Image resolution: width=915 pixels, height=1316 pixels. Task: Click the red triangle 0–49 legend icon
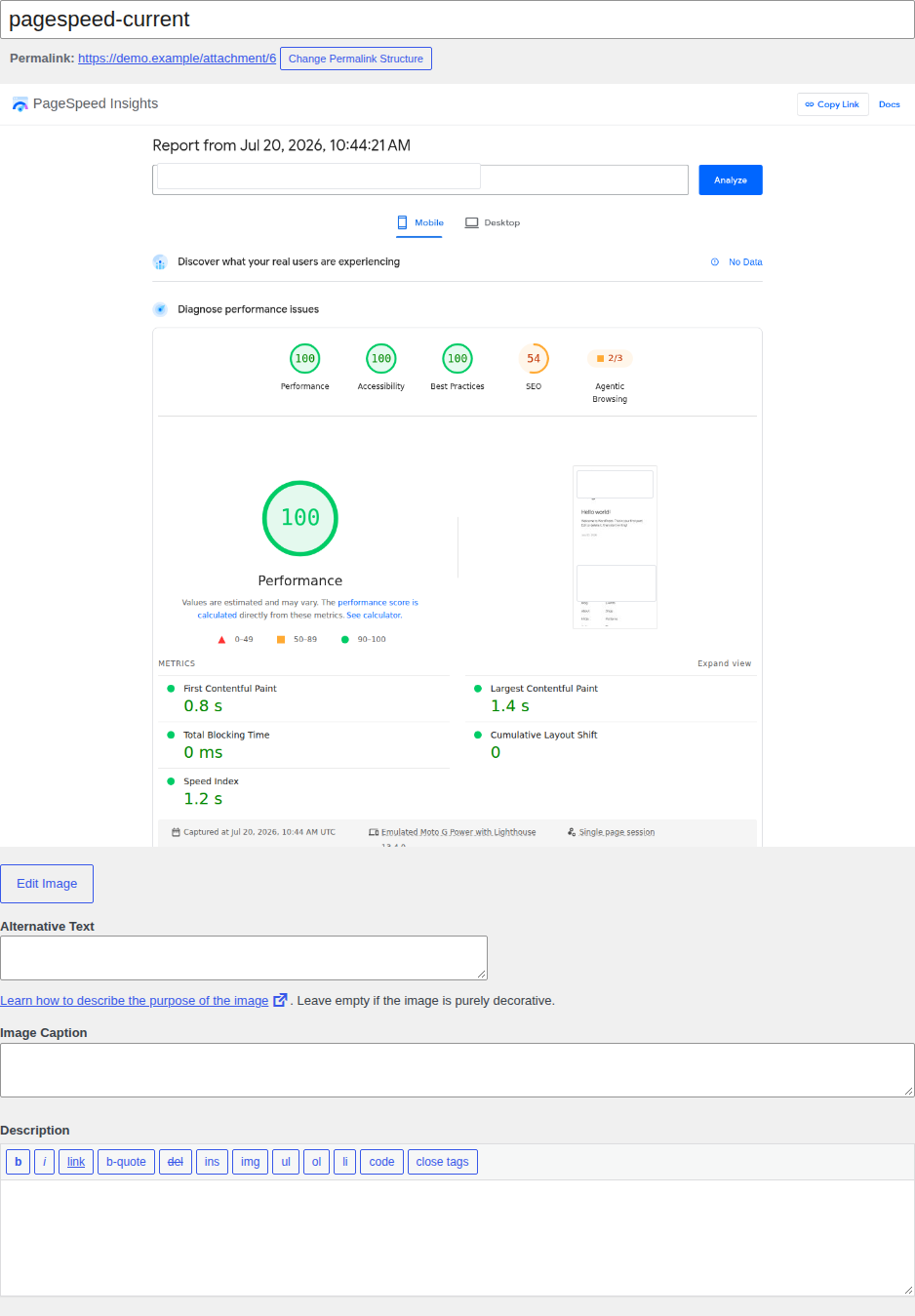coord(221,640)
